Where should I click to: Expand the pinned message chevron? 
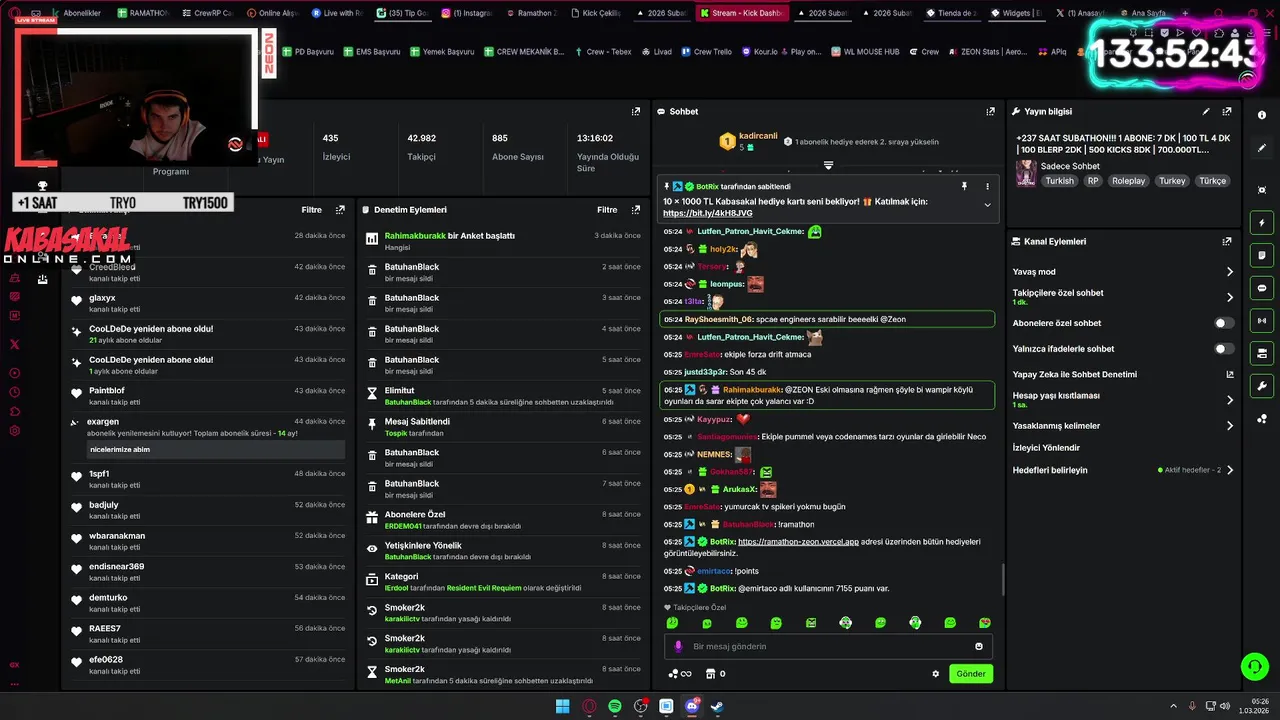pos(987,205)
